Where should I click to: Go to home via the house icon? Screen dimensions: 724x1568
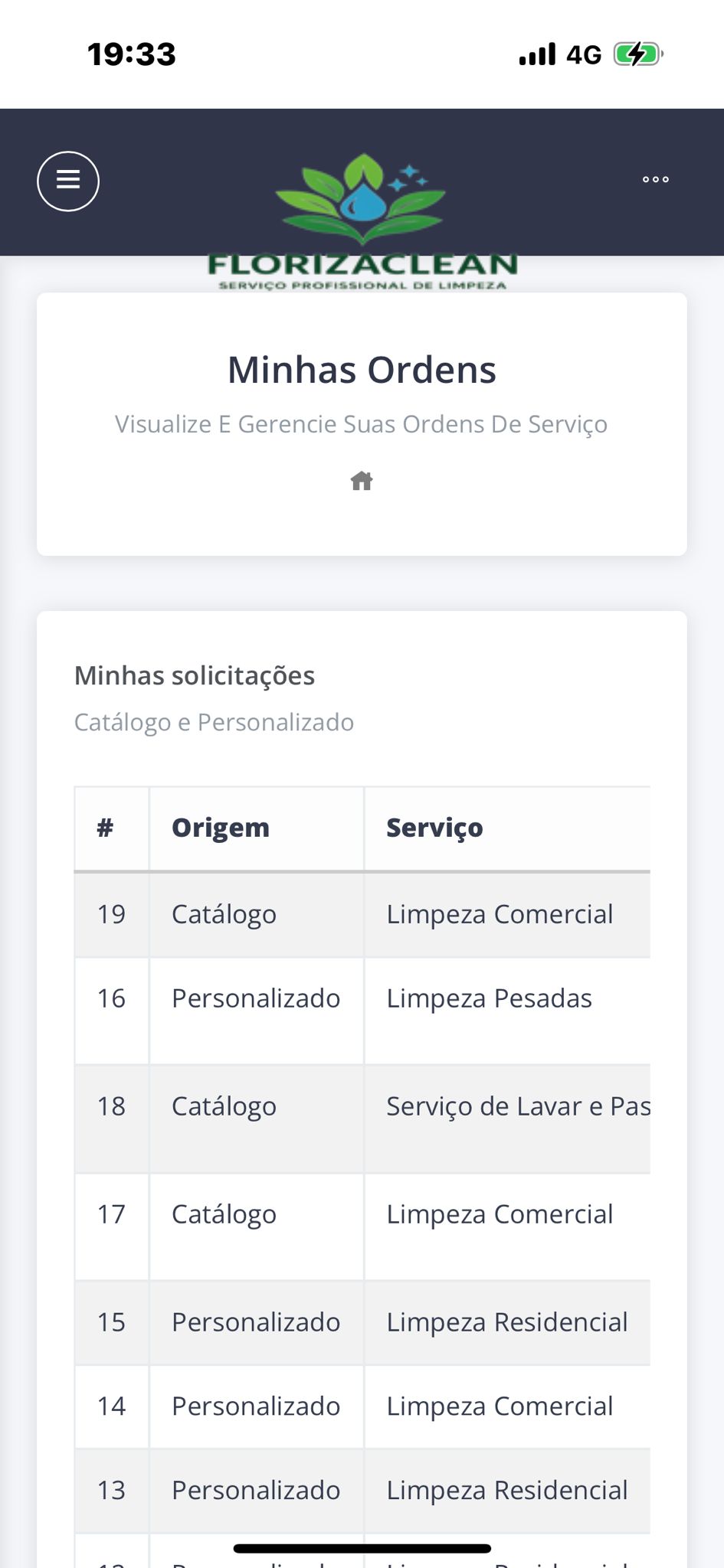(362, 481)
